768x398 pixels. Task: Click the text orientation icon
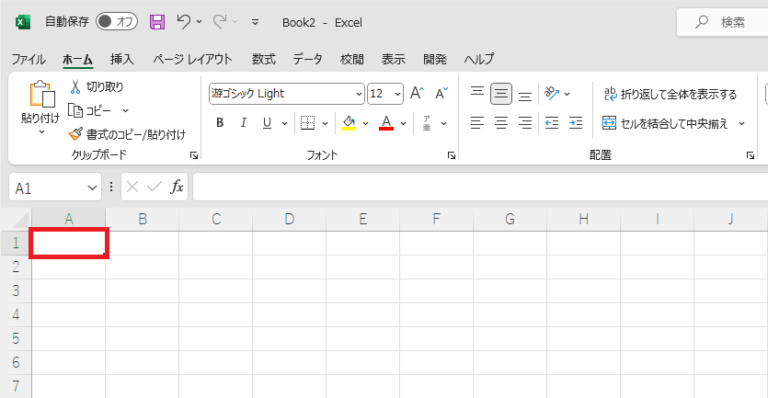coord(552,93)
